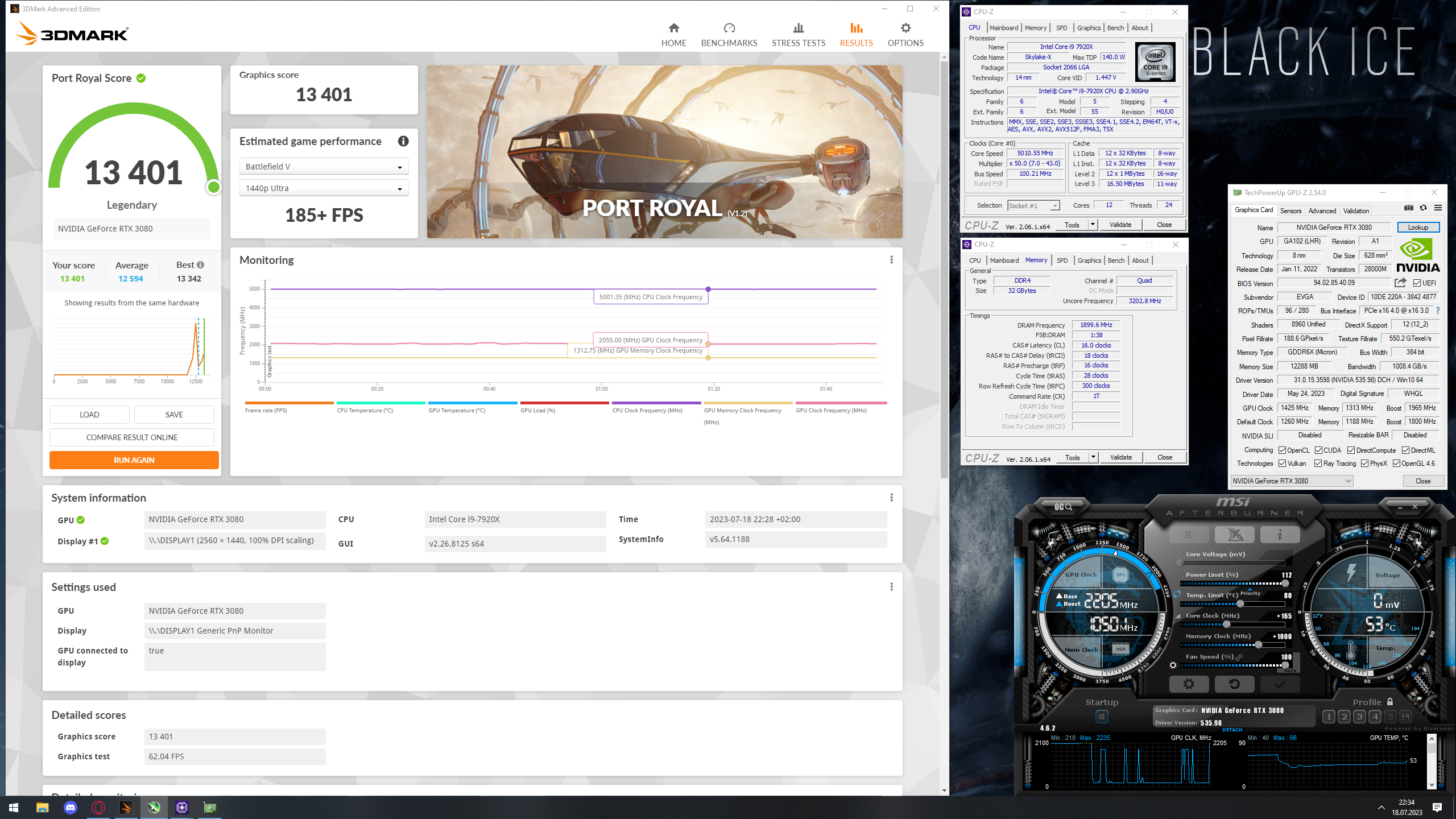
Task: Open system tray hidden icons chevron
Action: coord(1381,808)
